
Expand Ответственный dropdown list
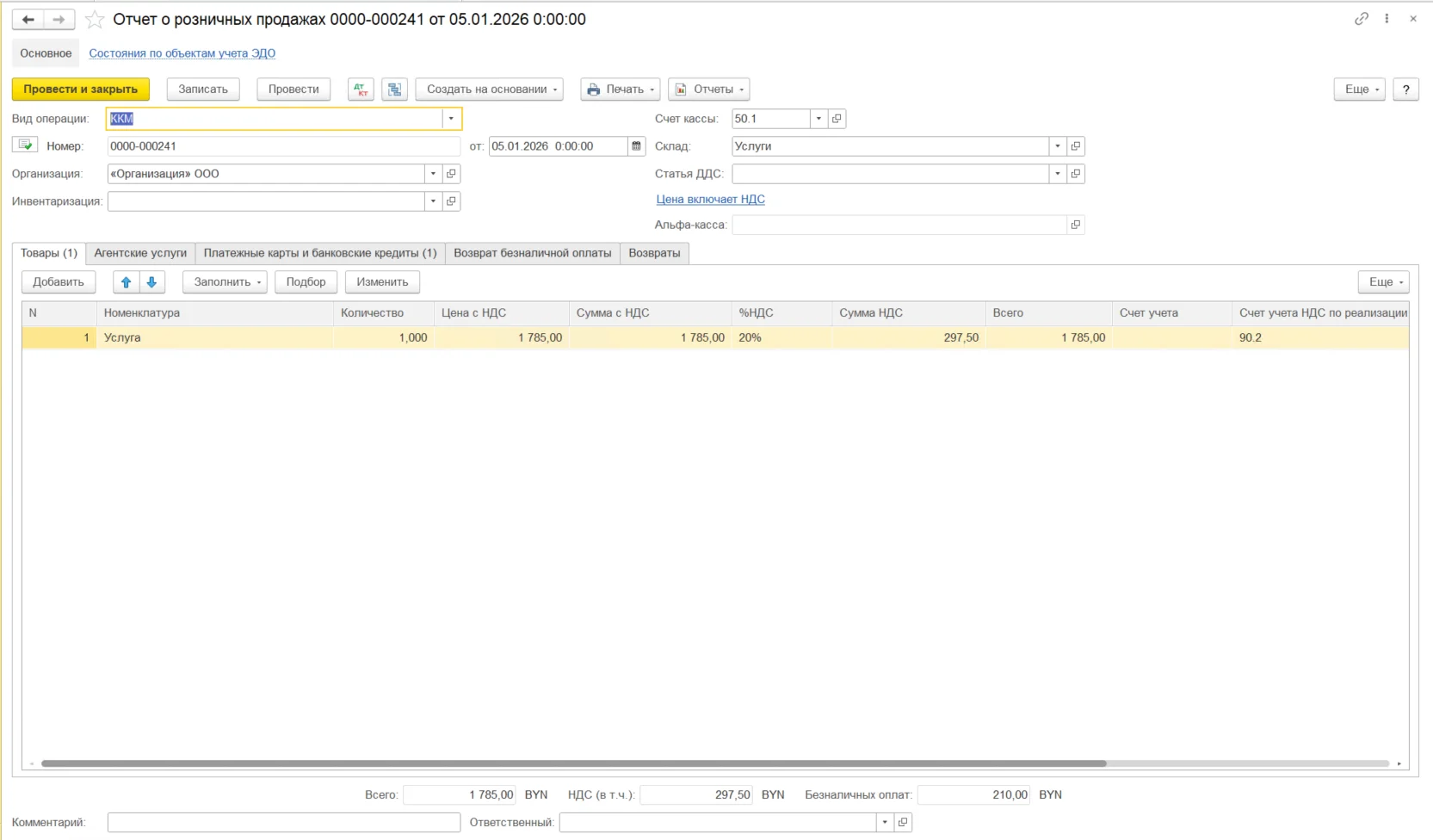tap(885, 822)
